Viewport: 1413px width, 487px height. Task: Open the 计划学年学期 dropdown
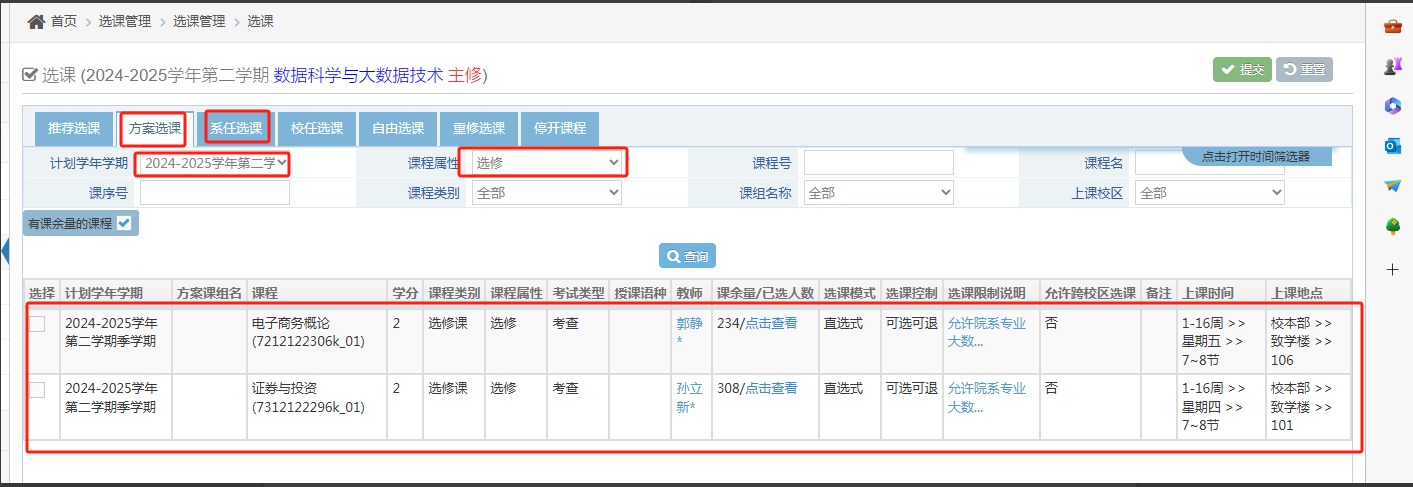(214, 162)
